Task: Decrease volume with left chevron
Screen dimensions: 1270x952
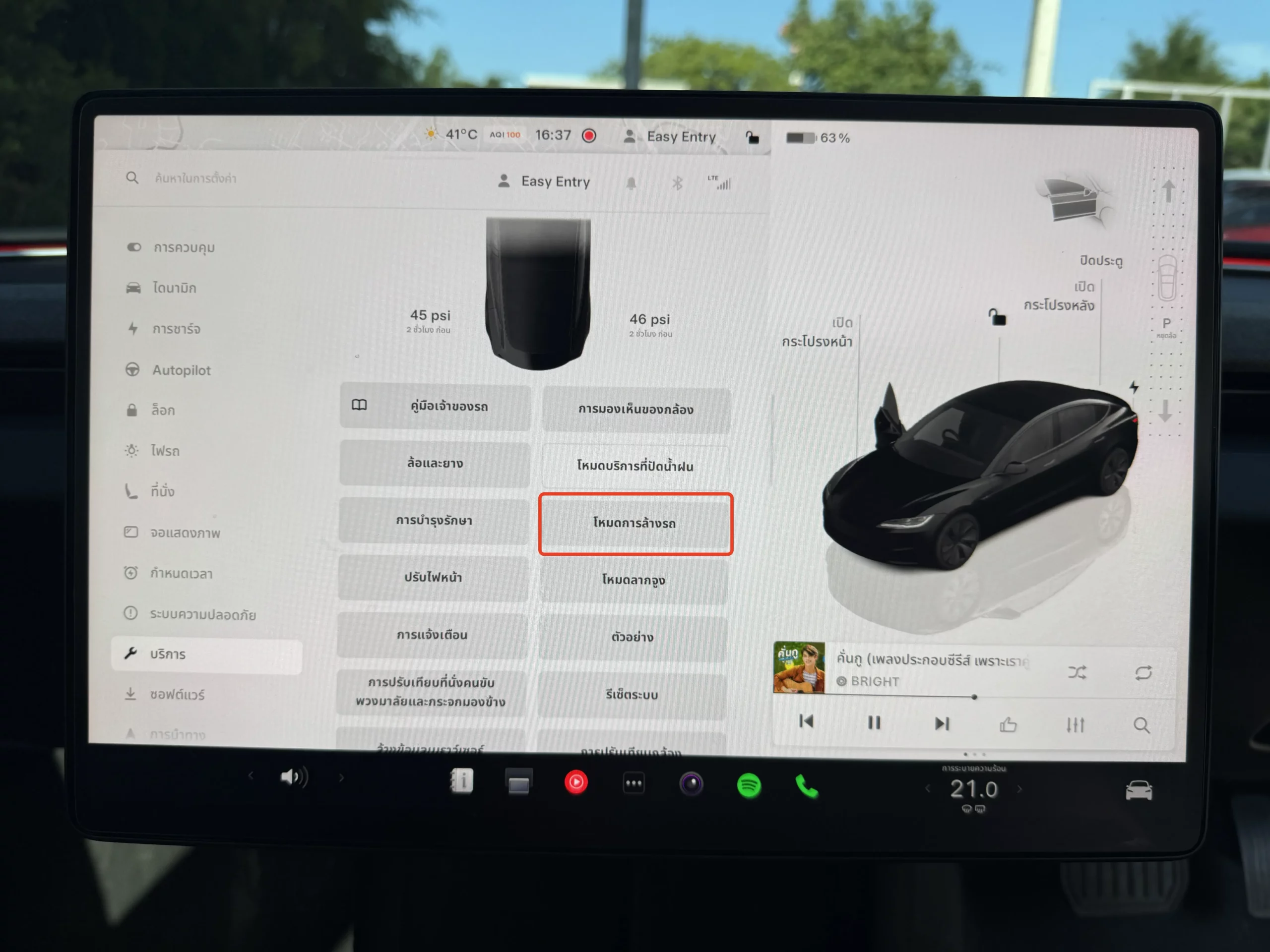Action: pyautogui.click(x=251, y=776)
